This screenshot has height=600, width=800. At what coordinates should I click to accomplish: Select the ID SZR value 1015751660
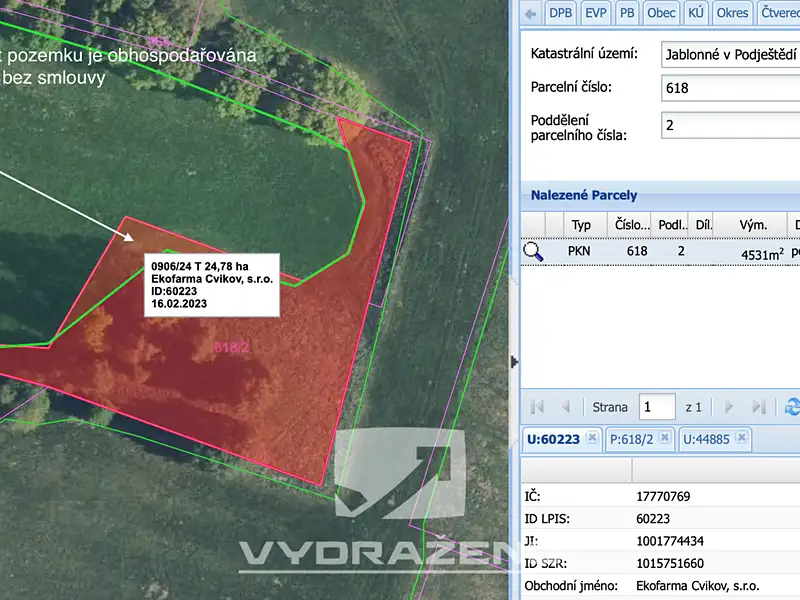tap(669, 564)
